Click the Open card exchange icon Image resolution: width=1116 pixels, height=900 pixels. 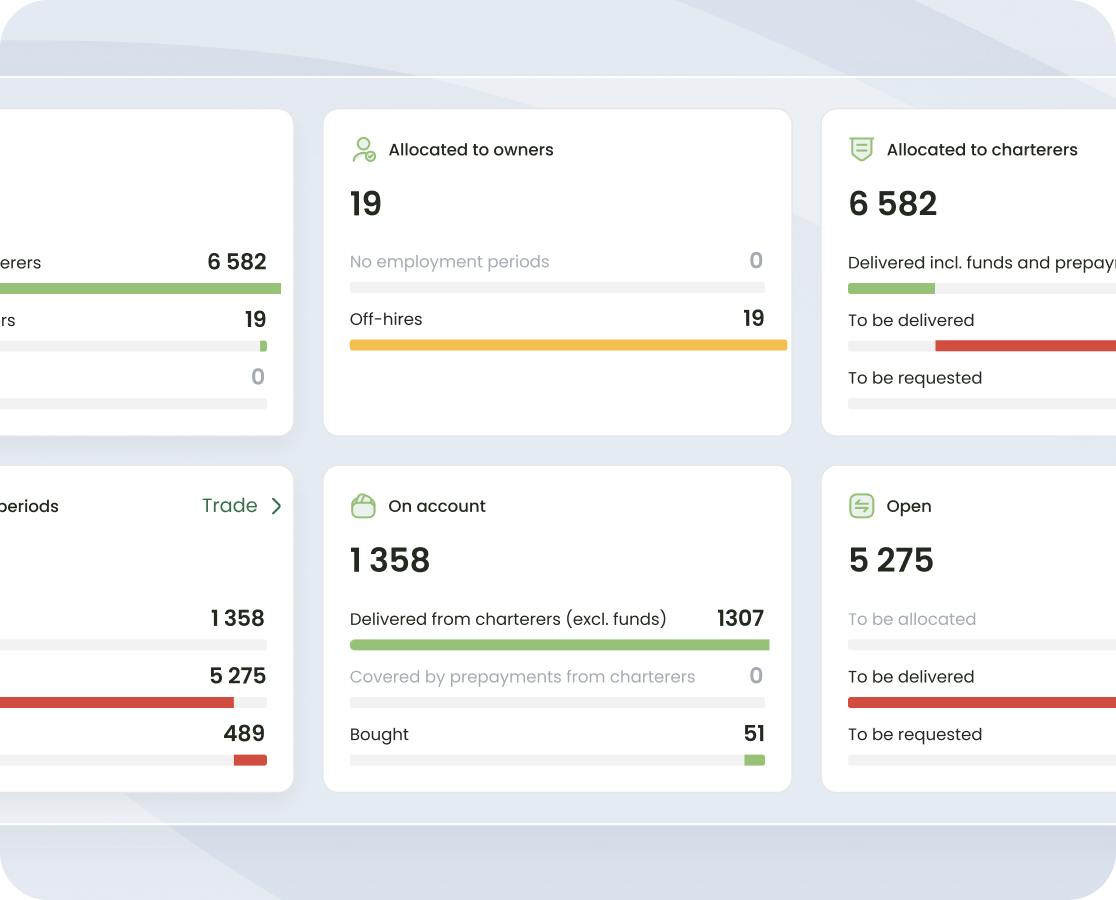[861, 506]
